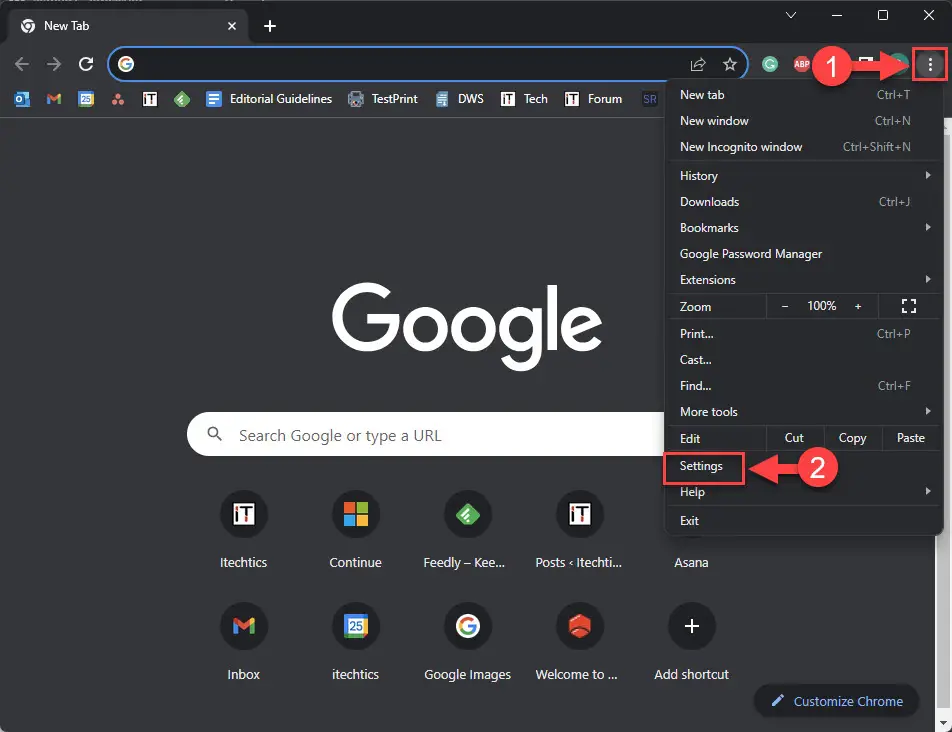Screen dimensions: 952x732
Task: Open the Google Calendar bookmark icon
Action: point(86,98)
